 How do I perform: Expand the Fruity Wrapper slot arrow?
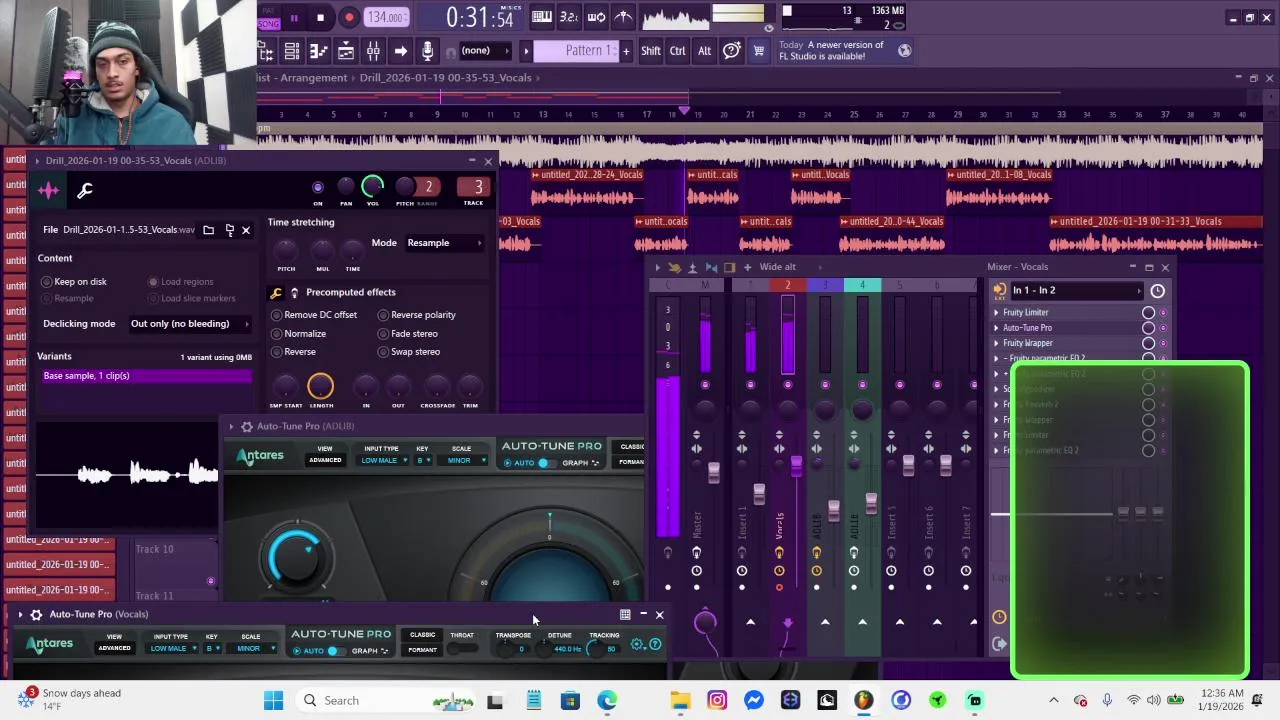tap(996, 343)
